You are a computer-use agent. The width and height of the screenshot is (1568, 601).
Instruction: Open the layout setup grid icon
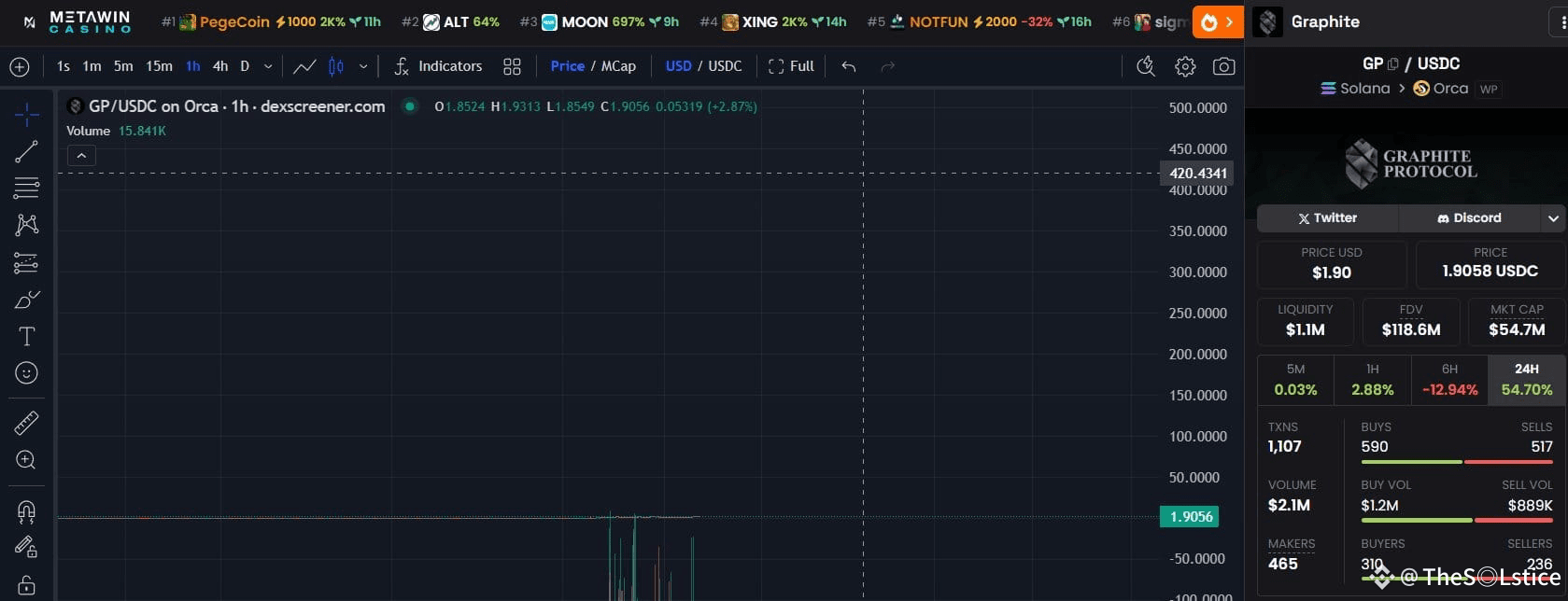tap(512, 66)
